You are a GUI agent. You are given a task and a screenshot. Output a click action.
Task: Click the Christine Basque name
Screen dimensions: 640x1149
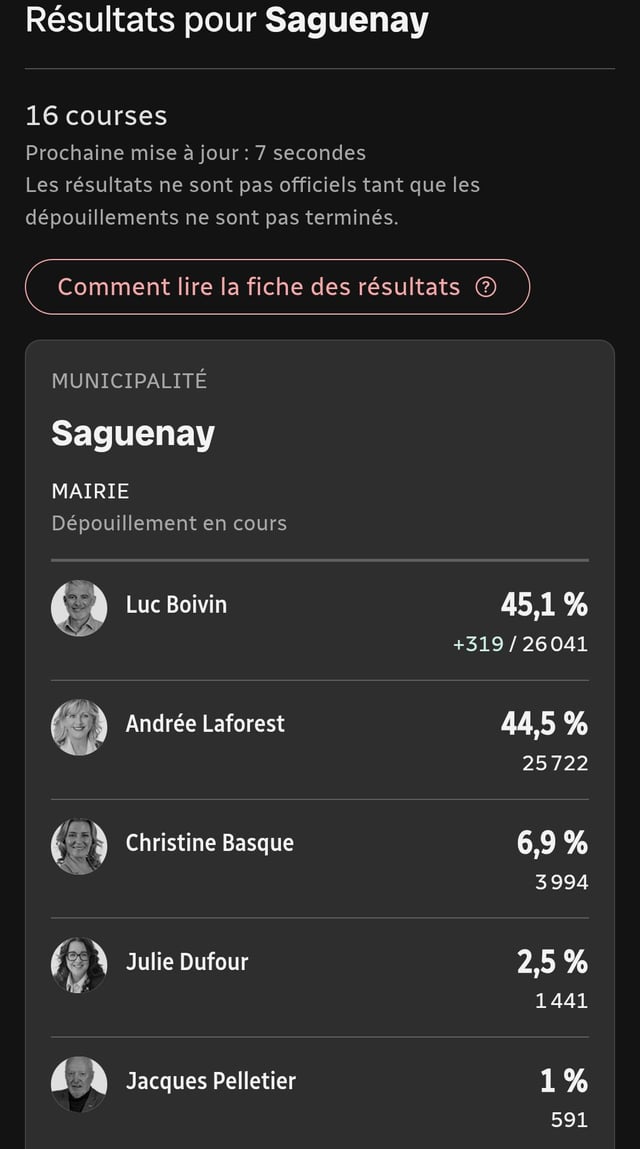210,842
